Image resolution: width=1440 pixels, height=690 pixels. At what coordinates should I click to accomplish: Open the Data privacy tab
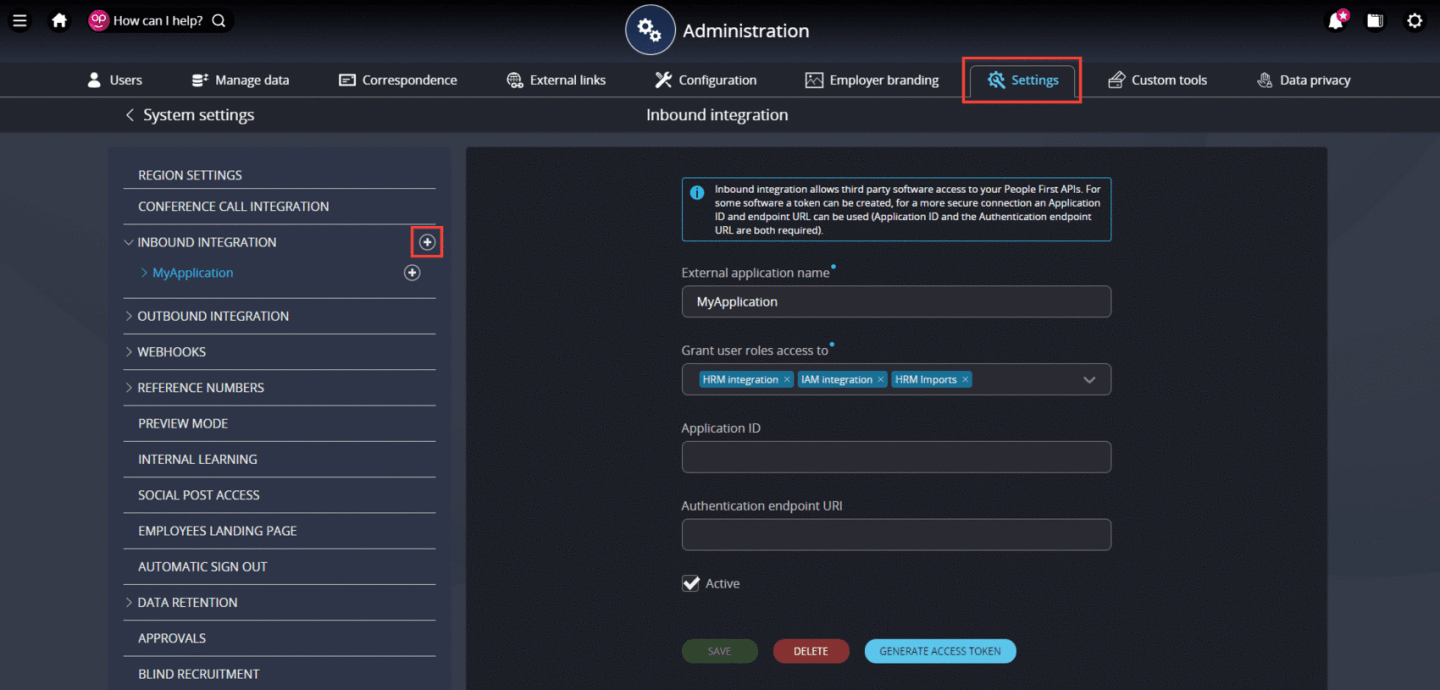pyautogui.click(x=1303, y=79)
